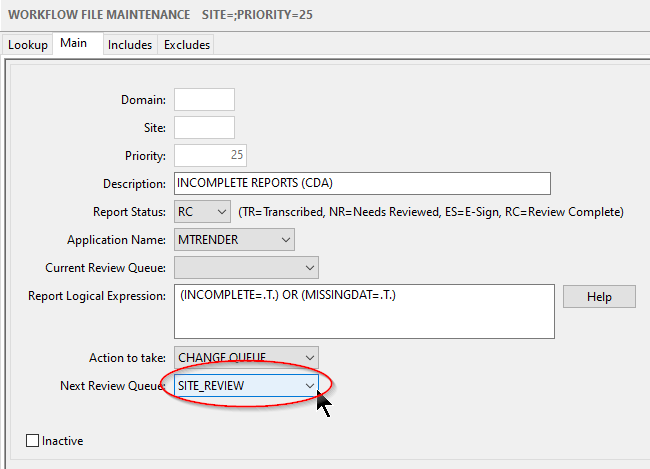Click the Report Logical Expression label
650x469 pixels.
point(96,296)
